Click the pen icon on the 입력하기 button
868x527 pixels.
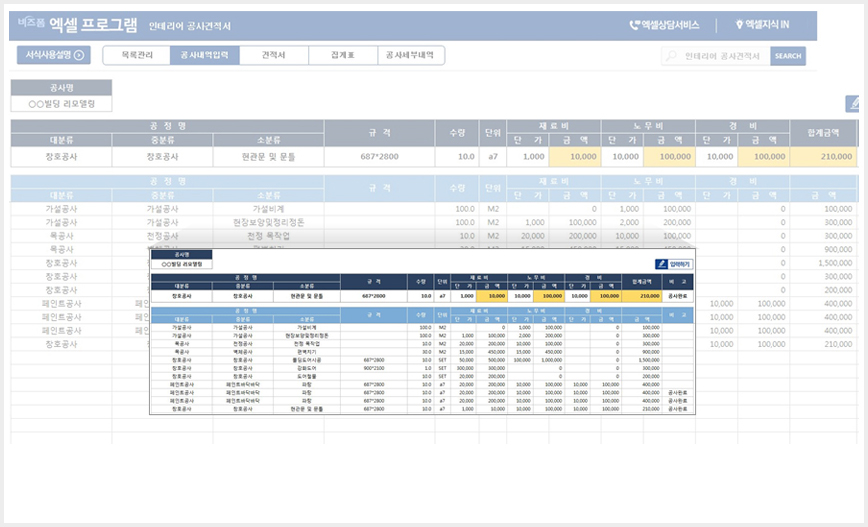(x=661, y=264)
